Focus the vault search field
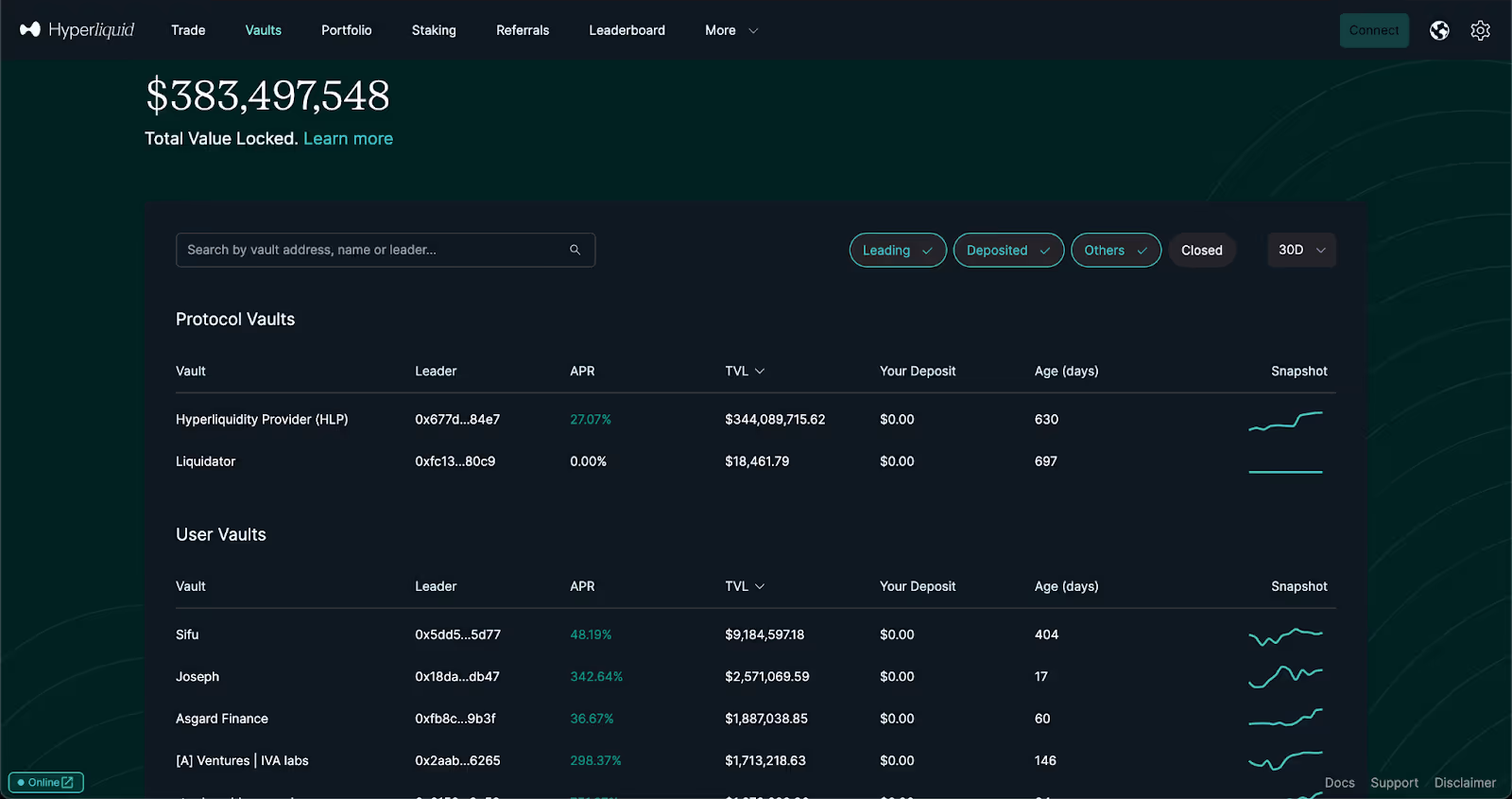The width and height of the screenshot is (1512, 799). (386, 250)
